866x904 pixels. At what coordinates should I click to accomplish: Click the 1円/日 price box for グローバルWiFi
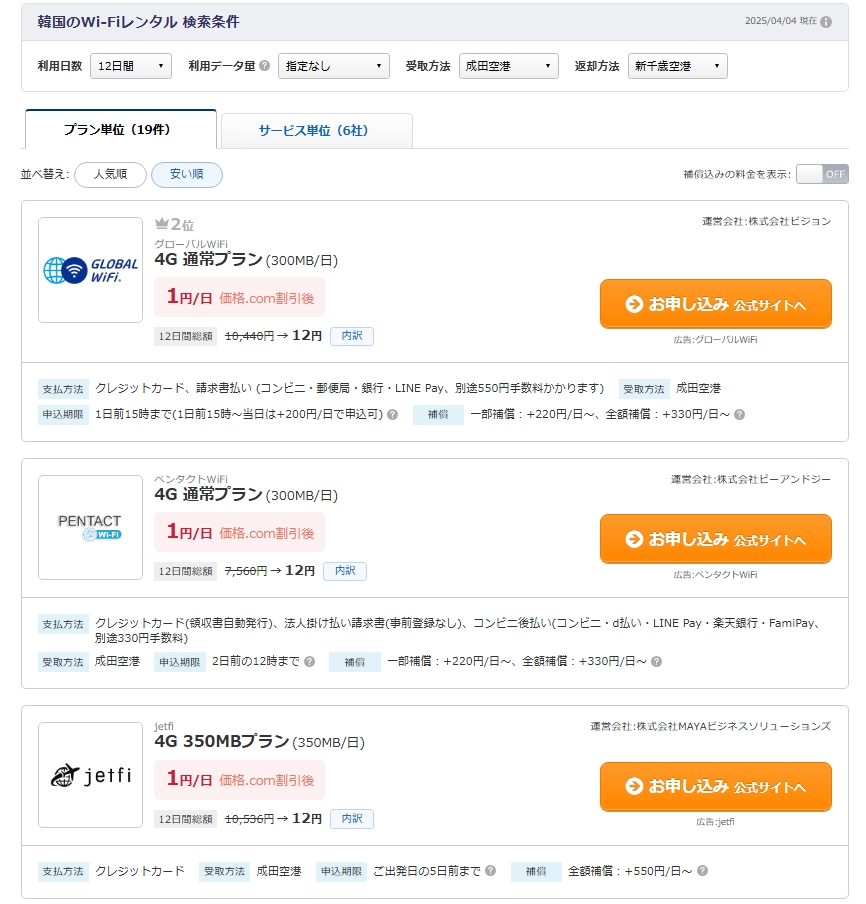tap(239, 297)
